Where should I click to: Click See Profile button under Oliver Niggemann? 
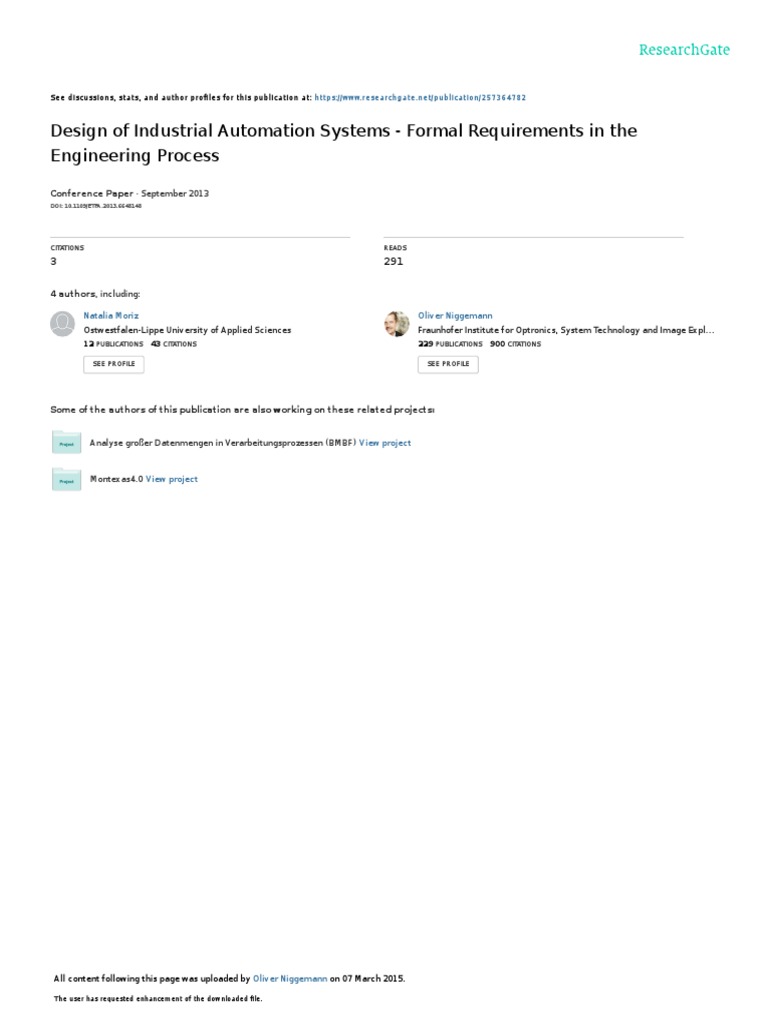[448, 364]
